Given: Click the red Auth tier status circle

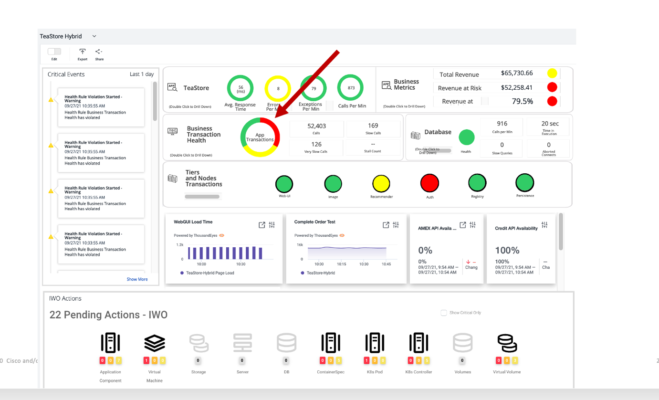Looking at the screenshot, I should coord(428,184).
